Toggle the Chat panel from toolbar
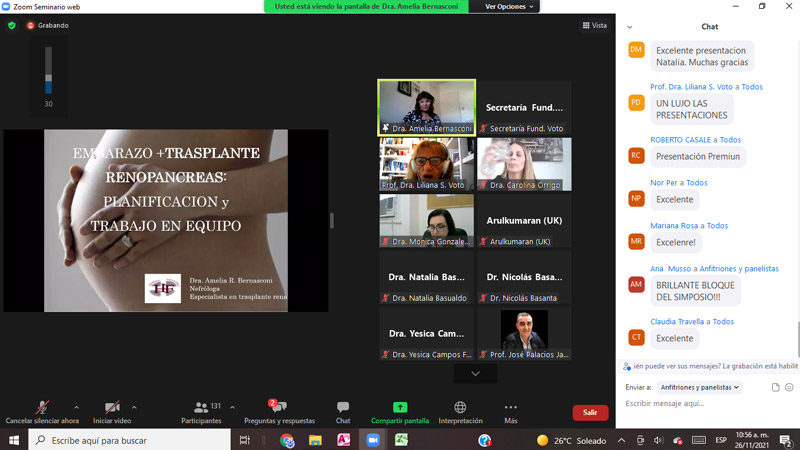This screenshot has width=800, height=450. (x=343, y=411)
